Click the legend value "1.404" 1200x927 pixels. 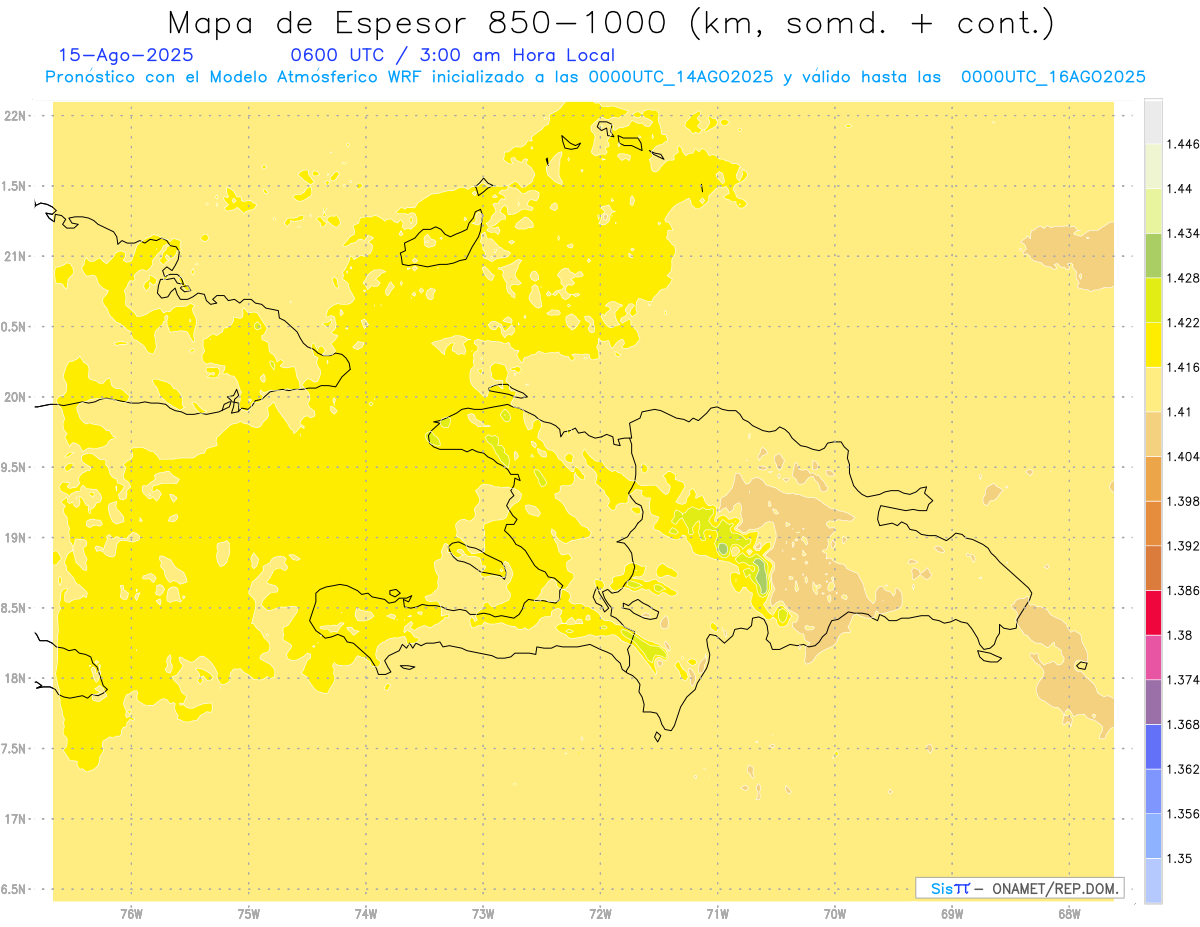coord(1183,456)
